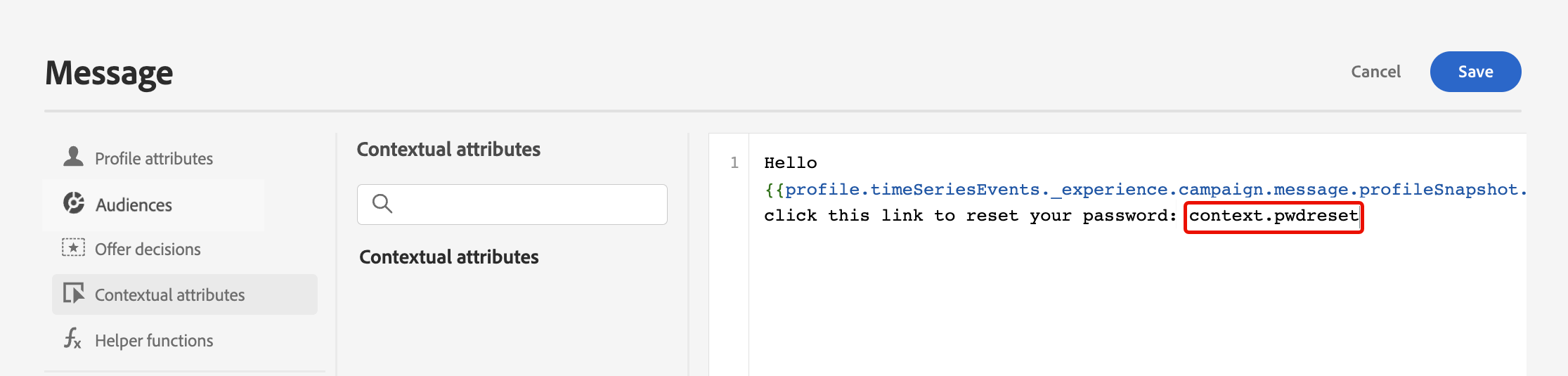Open the Profile attributes menu label
Screen dimensions: 1568x376
point(154,159)
